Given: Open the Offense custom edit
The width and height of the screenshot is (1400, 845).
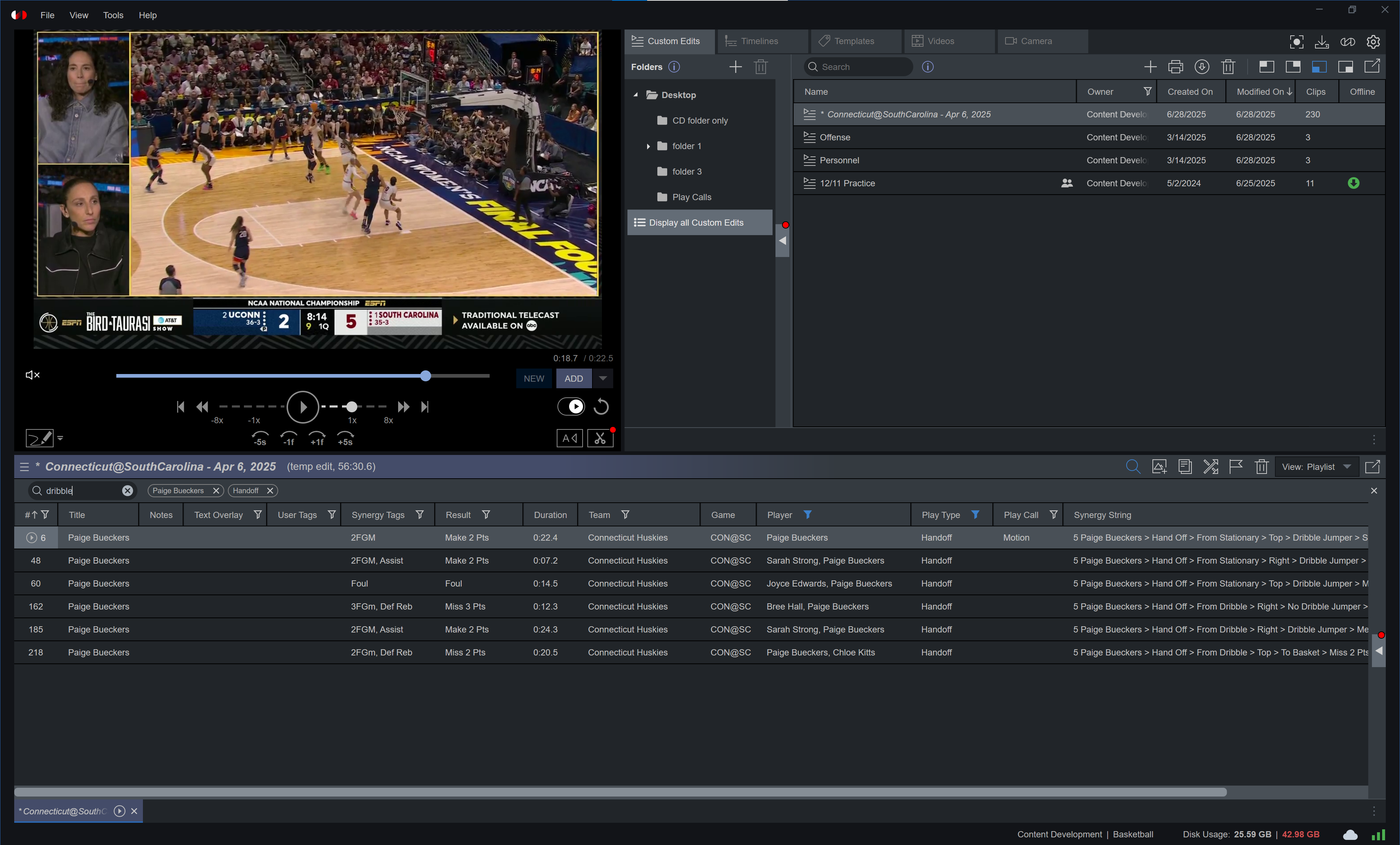Looking at the screenshot, I should pyautogui.click(x=1089, y=137).
